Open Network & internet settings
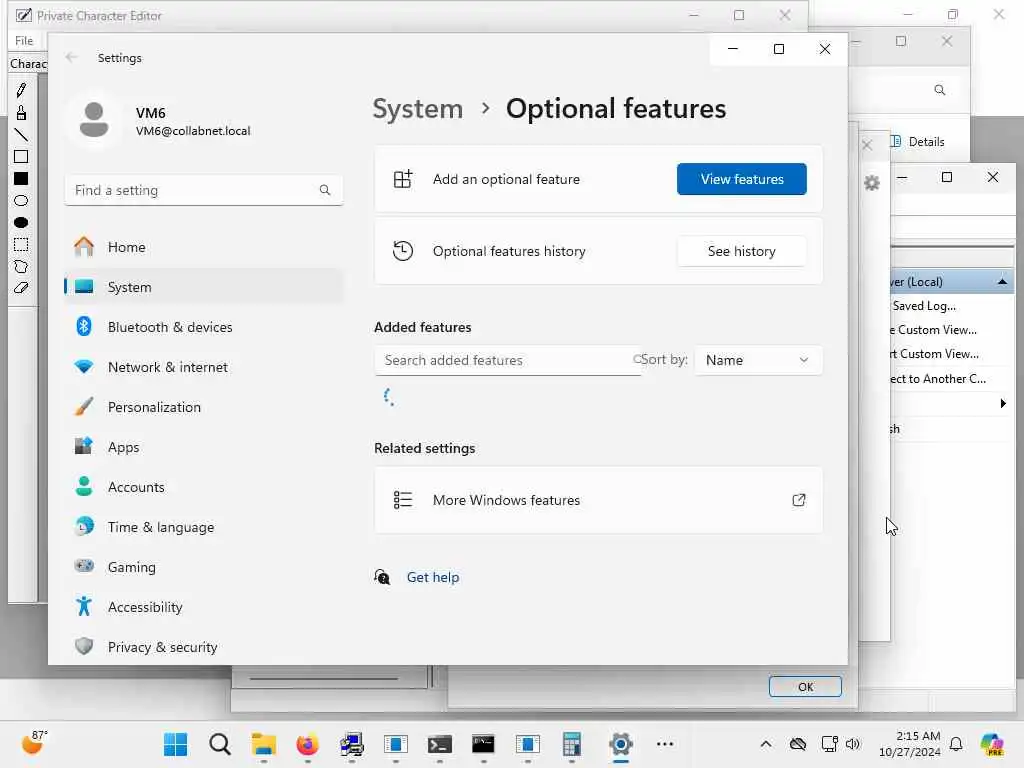This screenshot has width=1024, height=768. tap(204, 367)
